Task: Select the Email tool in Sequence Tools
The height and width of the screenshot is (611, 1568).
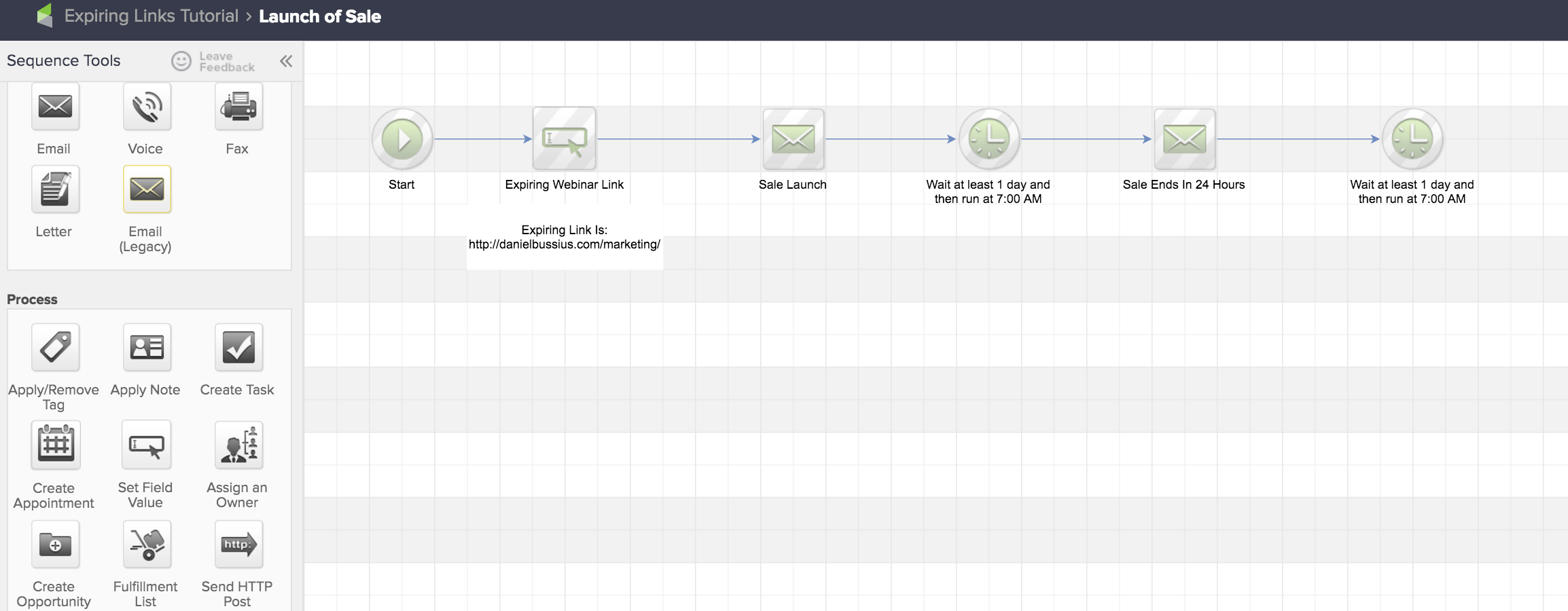Action: pyautogui.click(x=54, y=107)
